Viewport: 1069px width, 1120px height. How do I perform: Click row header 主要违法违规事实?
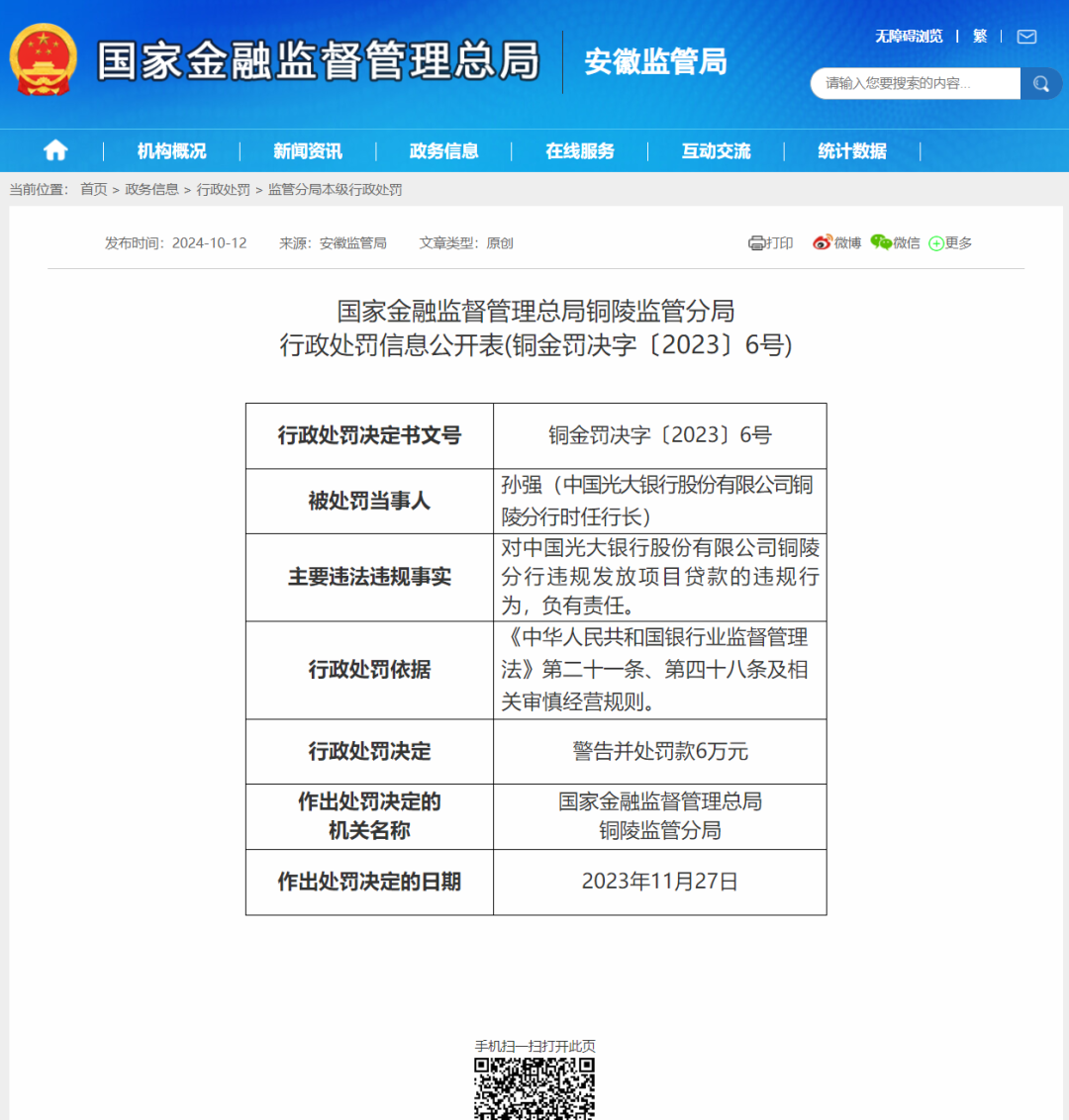pos(369,577)
